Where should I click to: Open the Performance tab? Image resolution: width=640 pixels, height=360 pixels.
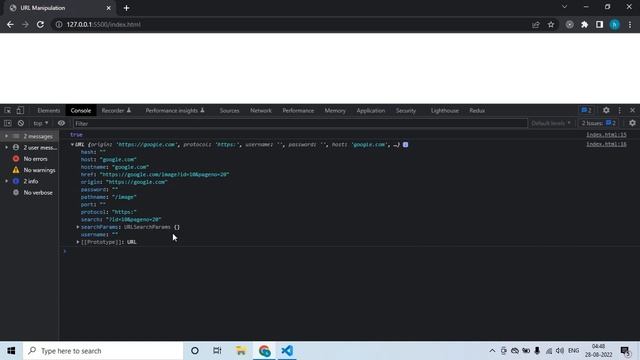[x=298, y=111]
